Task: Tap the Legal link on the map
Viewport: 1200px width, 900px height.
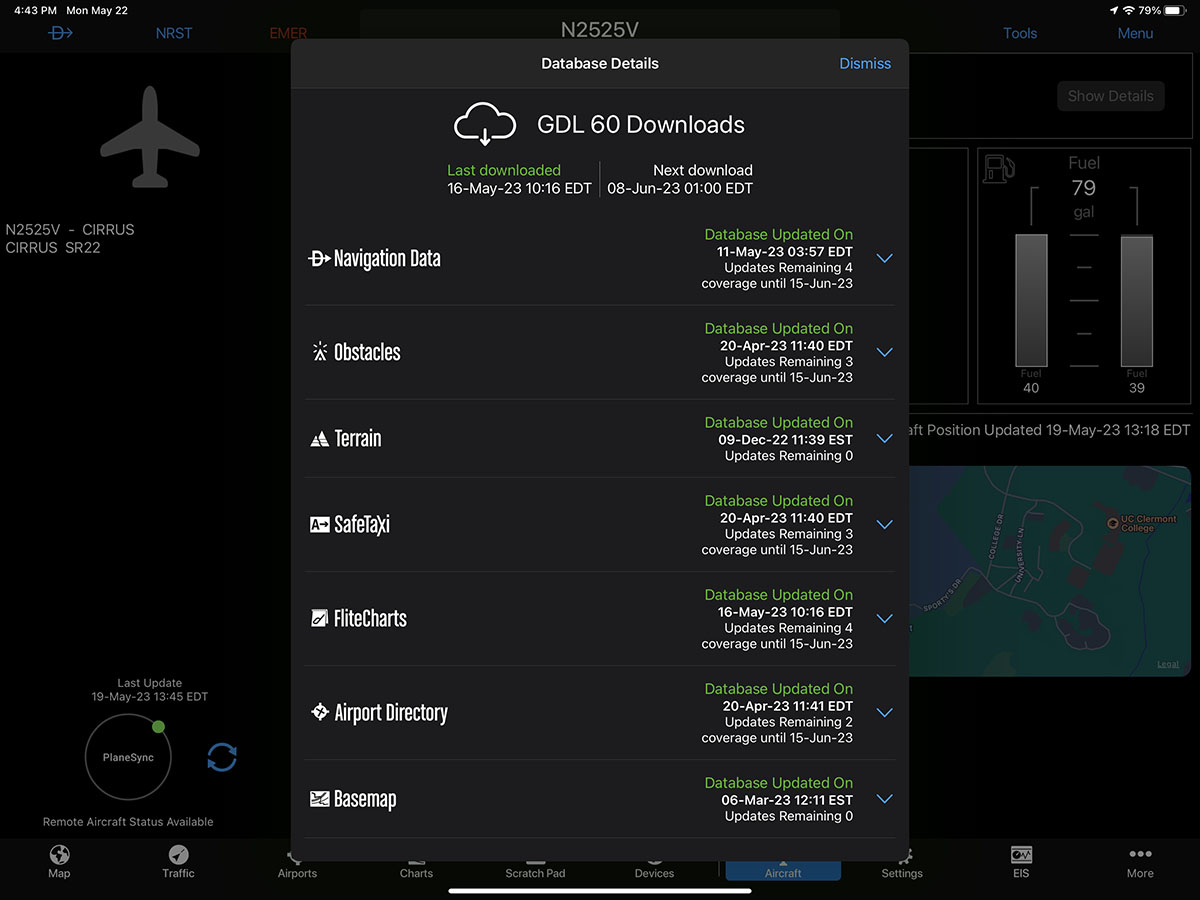Action: [1168, 665]
